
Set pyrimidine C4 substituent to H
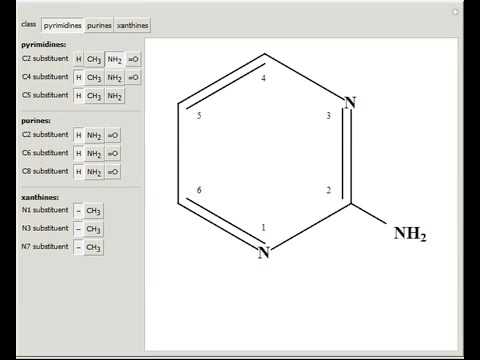point(78,78)
